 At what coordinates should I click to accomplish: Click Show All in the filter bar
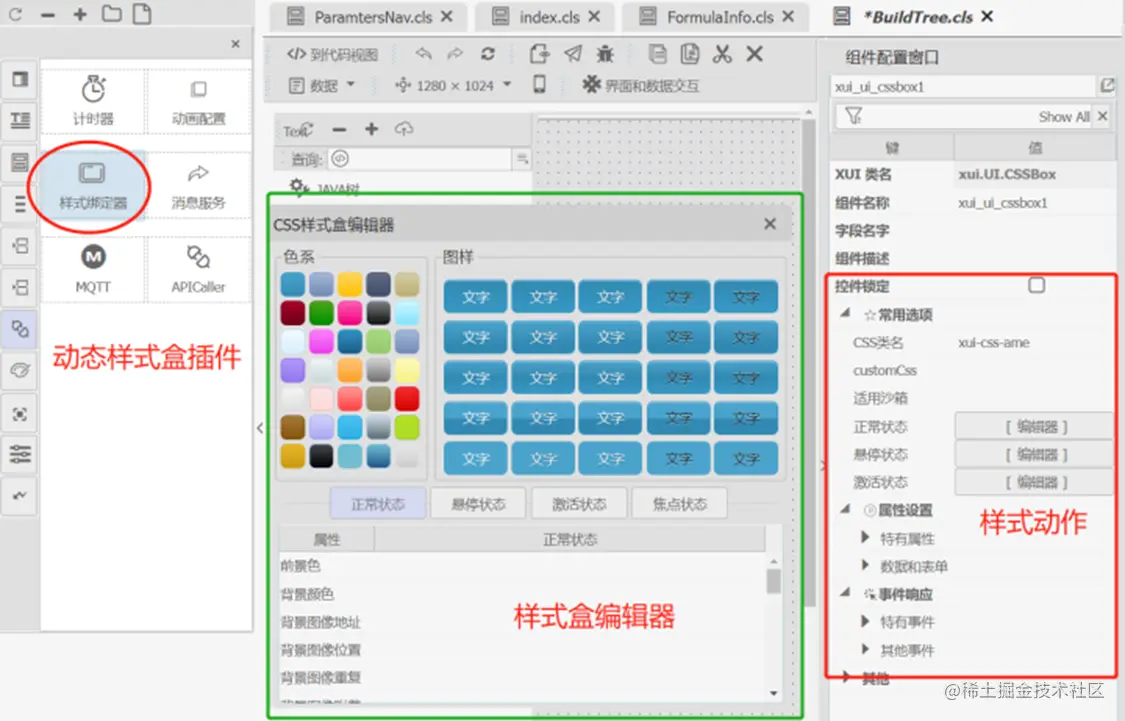point(1064,117)
